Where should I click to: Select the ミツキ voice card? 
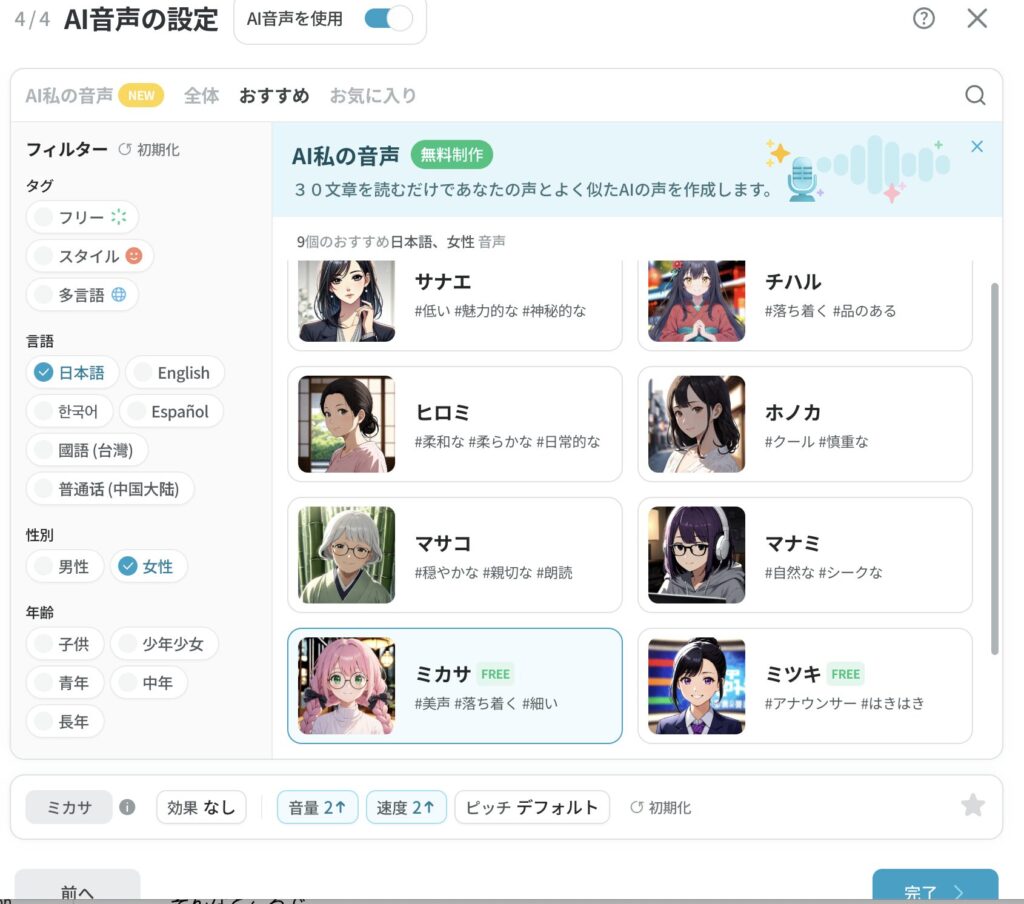tap(804, 686)
